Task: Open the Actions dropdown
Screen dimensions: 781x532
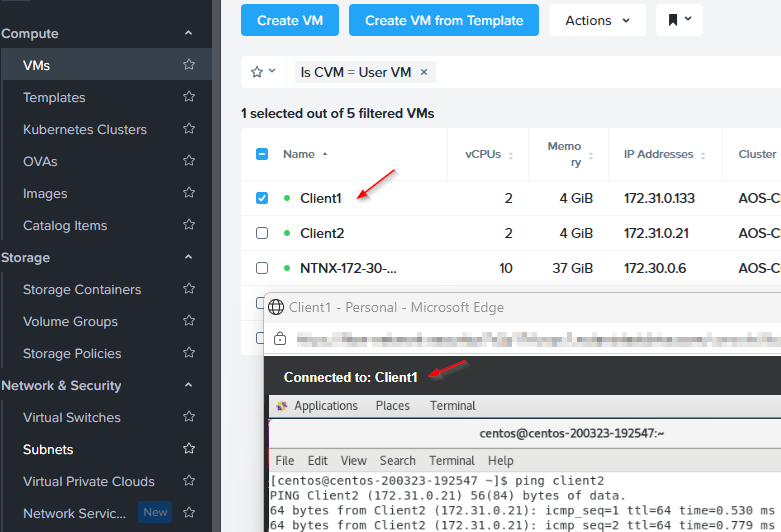Action: tap(597, 20)
